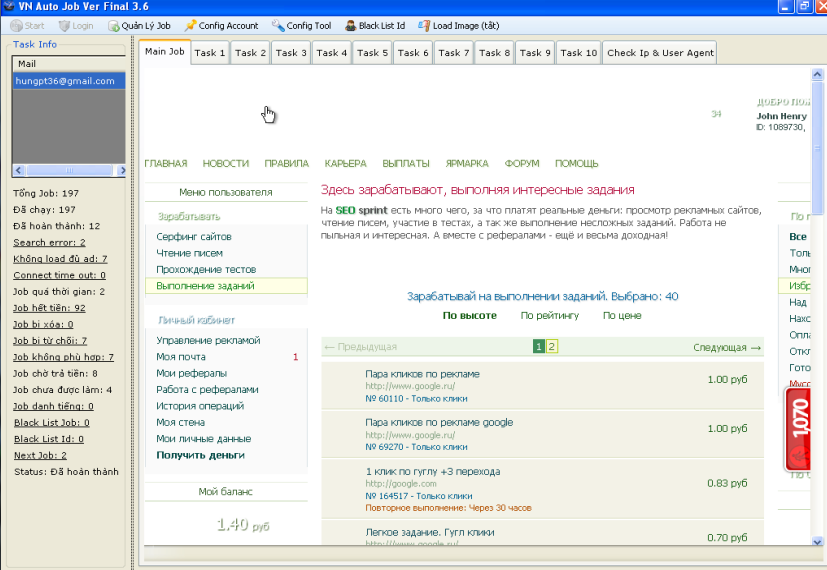This screenshot has height=570, width=827.
Task: Switch to Task 9 tab
Action: [535, 53]
